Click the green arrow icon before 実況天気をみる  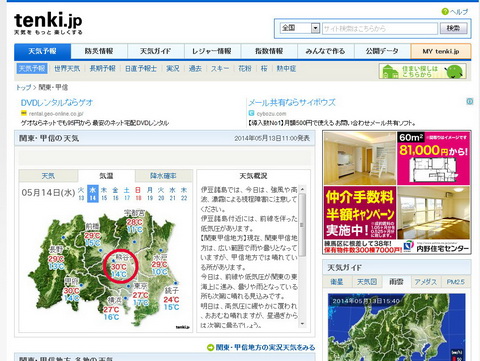[x=210, y=347]
